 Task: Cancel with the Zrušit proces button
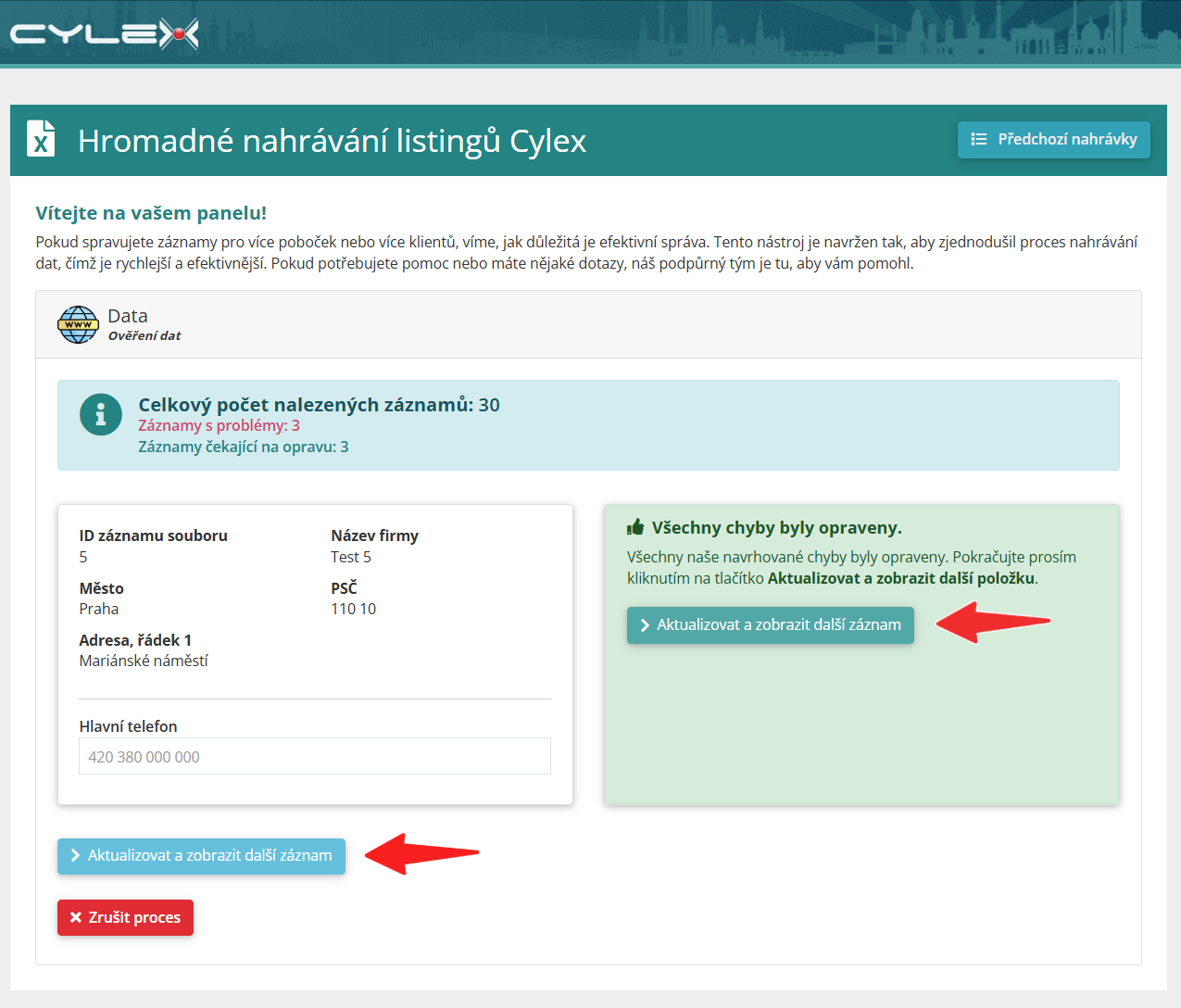[125, 917]
